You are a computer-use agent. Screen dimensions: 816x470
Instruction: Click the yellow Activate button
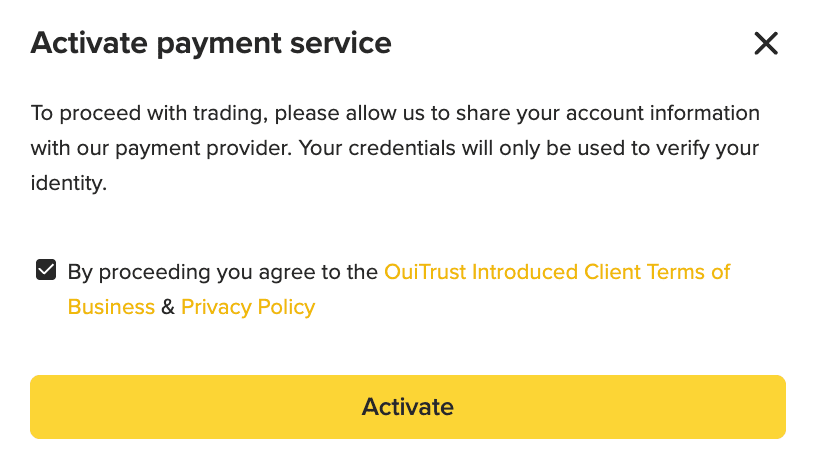(407, 407)
